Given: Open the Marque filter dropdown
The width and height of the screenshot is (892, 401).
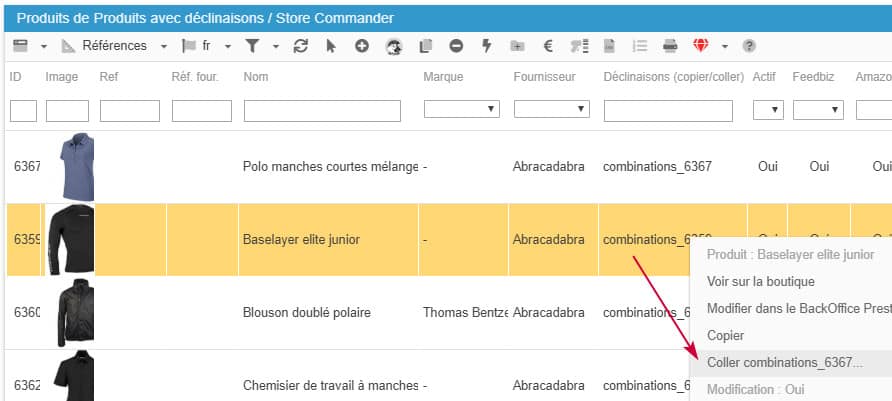Looking at the screenshot, I should click(462, 109).
